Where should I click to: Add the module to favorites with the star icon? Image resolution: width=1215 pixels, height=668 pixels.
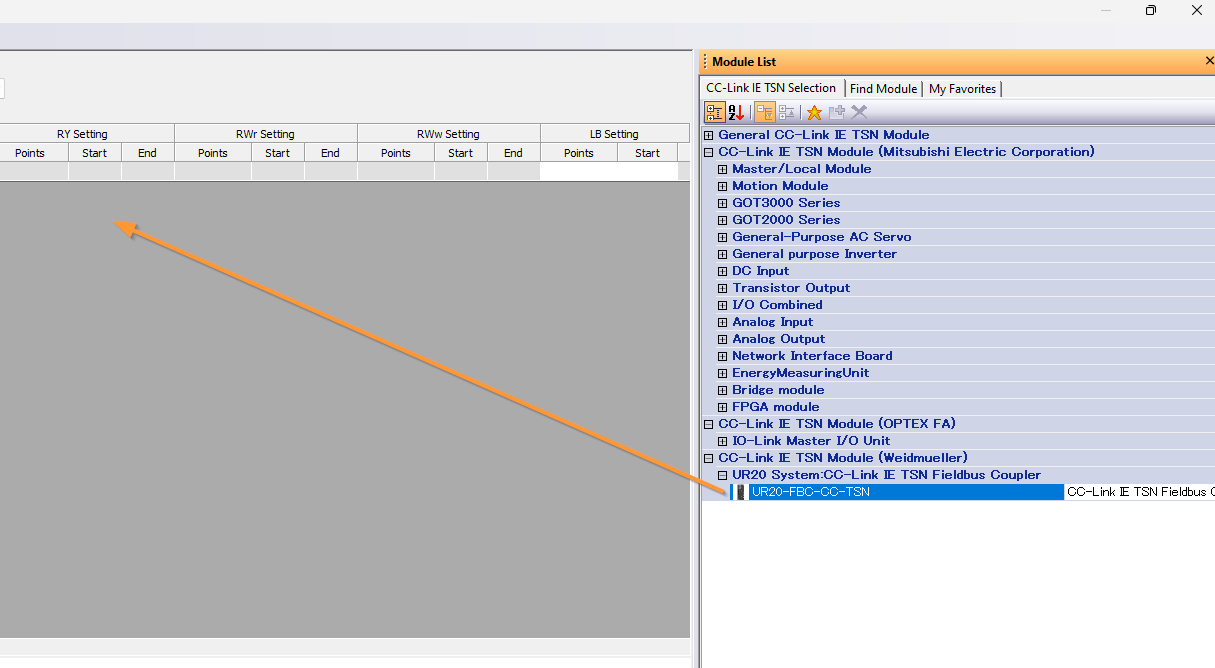(x=814, y=112)
